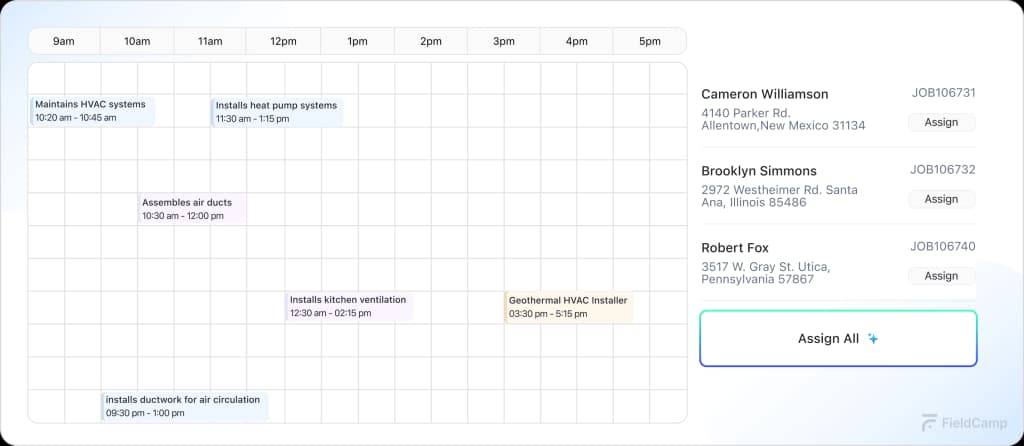
Task: Click the 2972 Westheimer Rd. address
Action: 779,196
